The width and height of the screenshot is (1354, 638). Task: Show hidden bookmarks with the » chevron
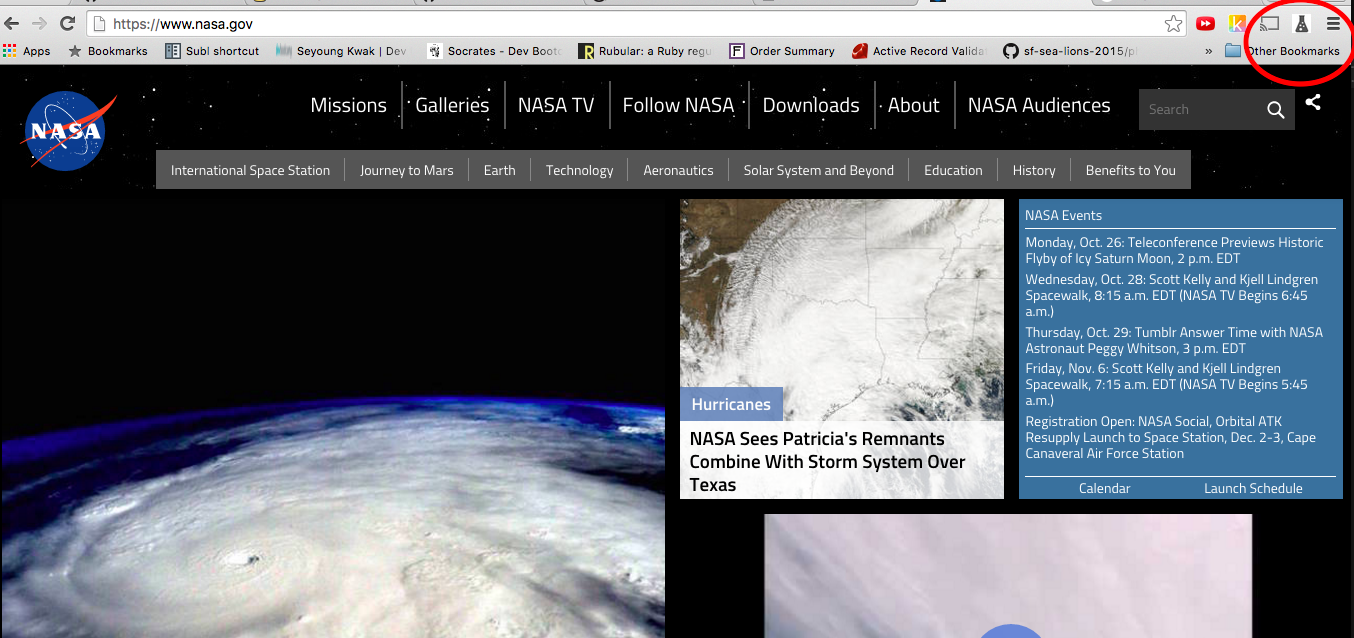[x=1209, y=51]
